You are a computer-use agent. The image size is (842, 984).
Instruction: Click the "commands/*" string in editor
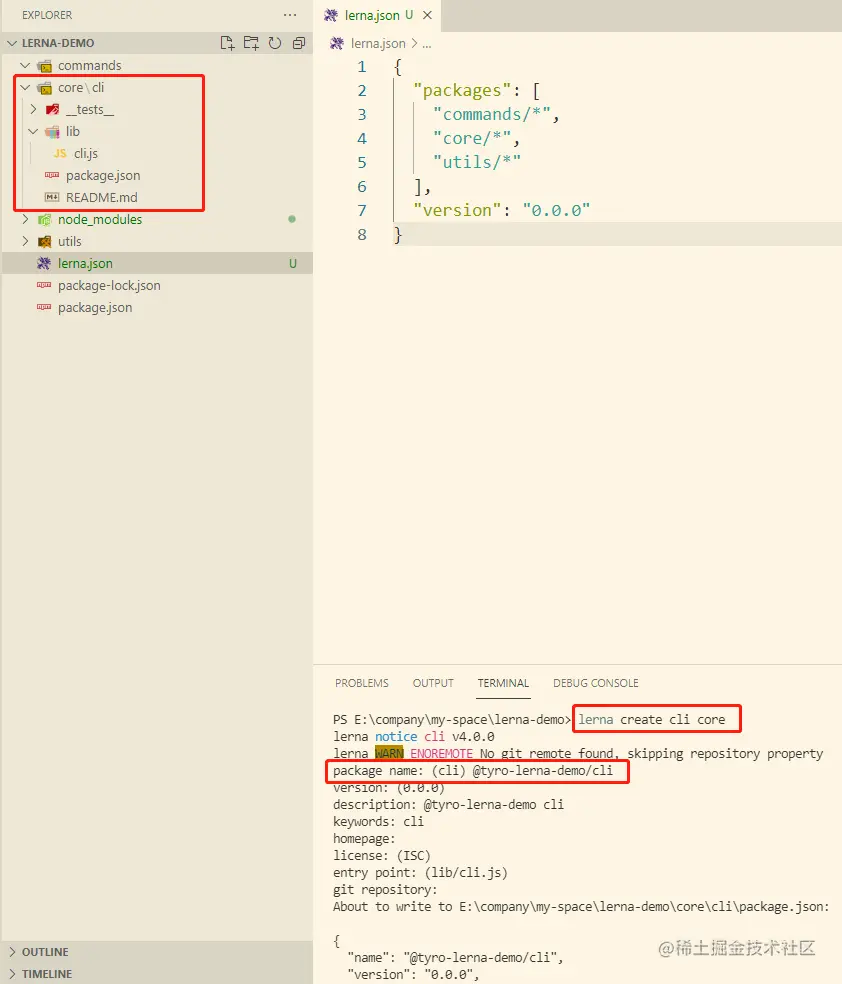(492, 114)
